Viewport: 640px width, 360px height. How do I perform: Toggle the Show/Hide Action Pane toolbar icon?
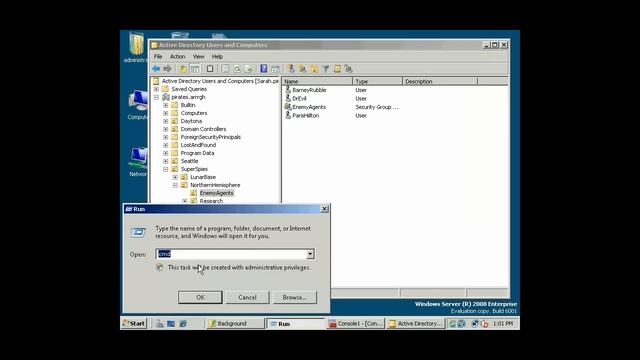(276, 69)
